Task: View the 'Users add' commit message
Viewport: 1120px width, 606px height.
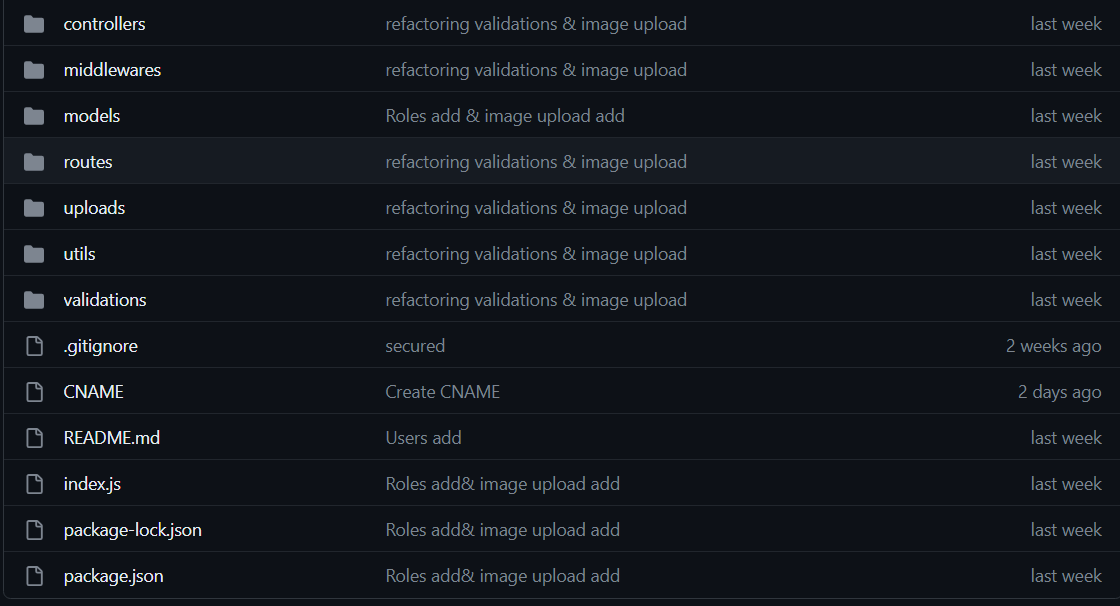Action: [x=423, y=438]
